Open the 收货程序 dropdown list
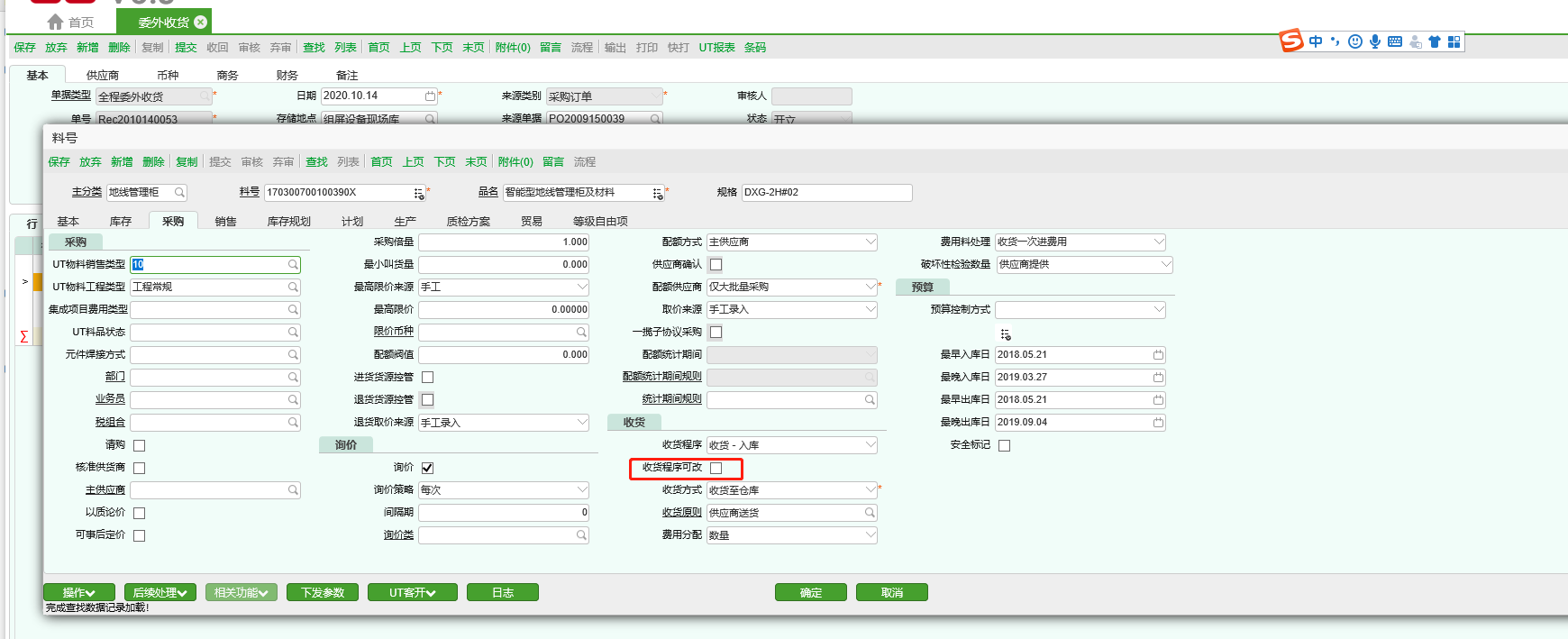Image resolution: width=1568 pixels, height=639 pixels. tap(870, 445)
